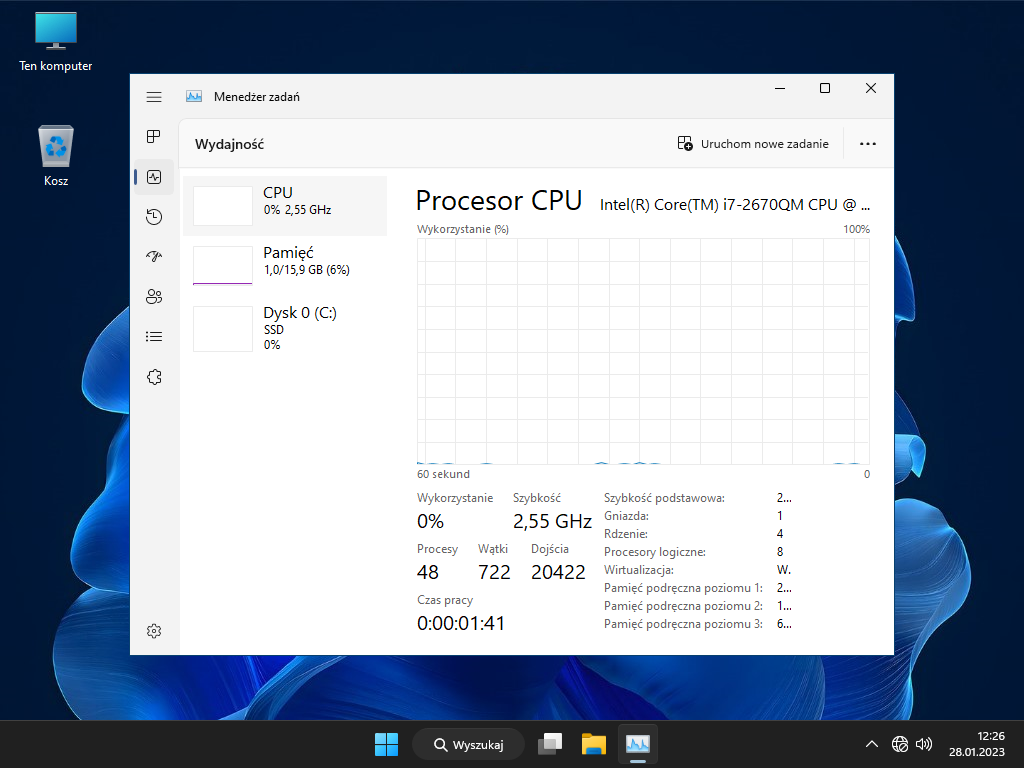The image size is (1024, 768).
Task: Minimize the Menedżer zadań window
Action: 780,88
